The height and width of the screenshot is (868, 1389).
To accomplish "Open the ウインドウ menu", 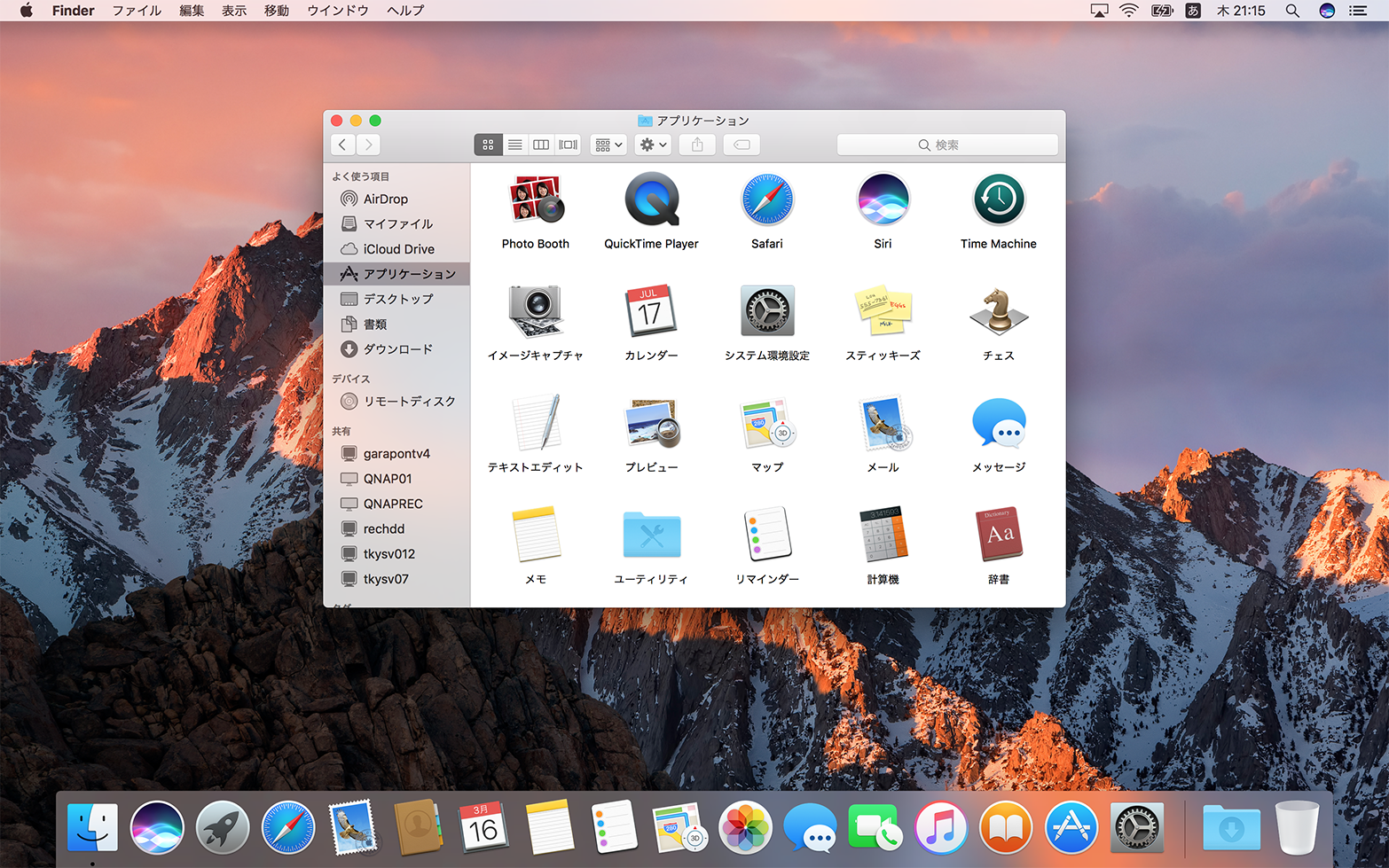I will pyautogui.click(x=338, y=11).
